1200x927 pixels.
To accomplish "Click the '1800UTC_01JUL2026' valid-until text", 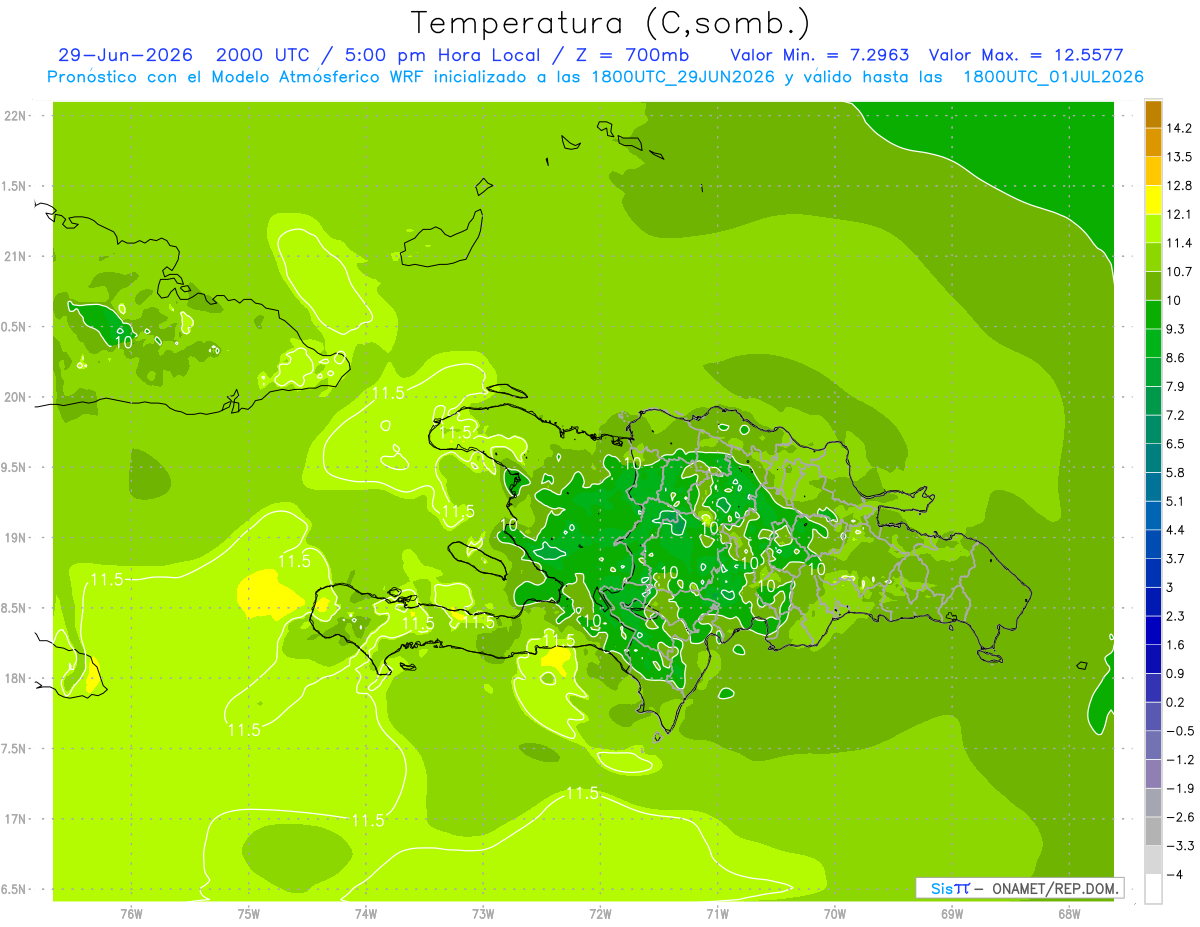I will click(1053, 77).
